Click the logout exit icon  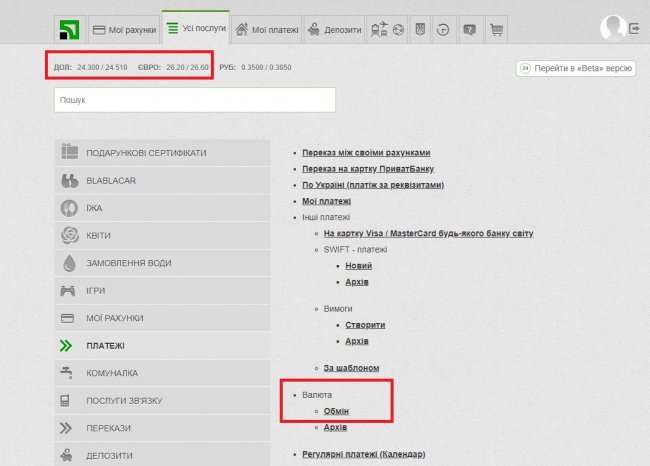coord(635,29)
